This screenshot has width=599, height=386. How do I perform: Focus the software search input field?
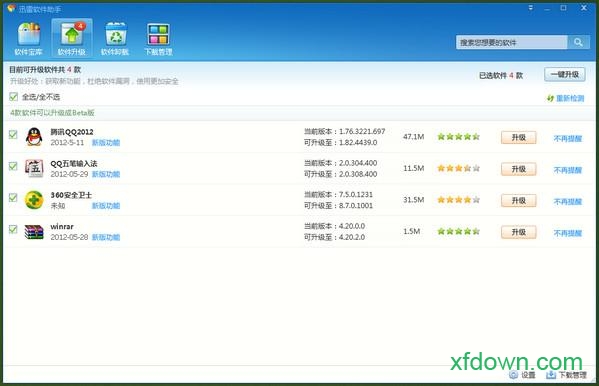pos(512,42)
